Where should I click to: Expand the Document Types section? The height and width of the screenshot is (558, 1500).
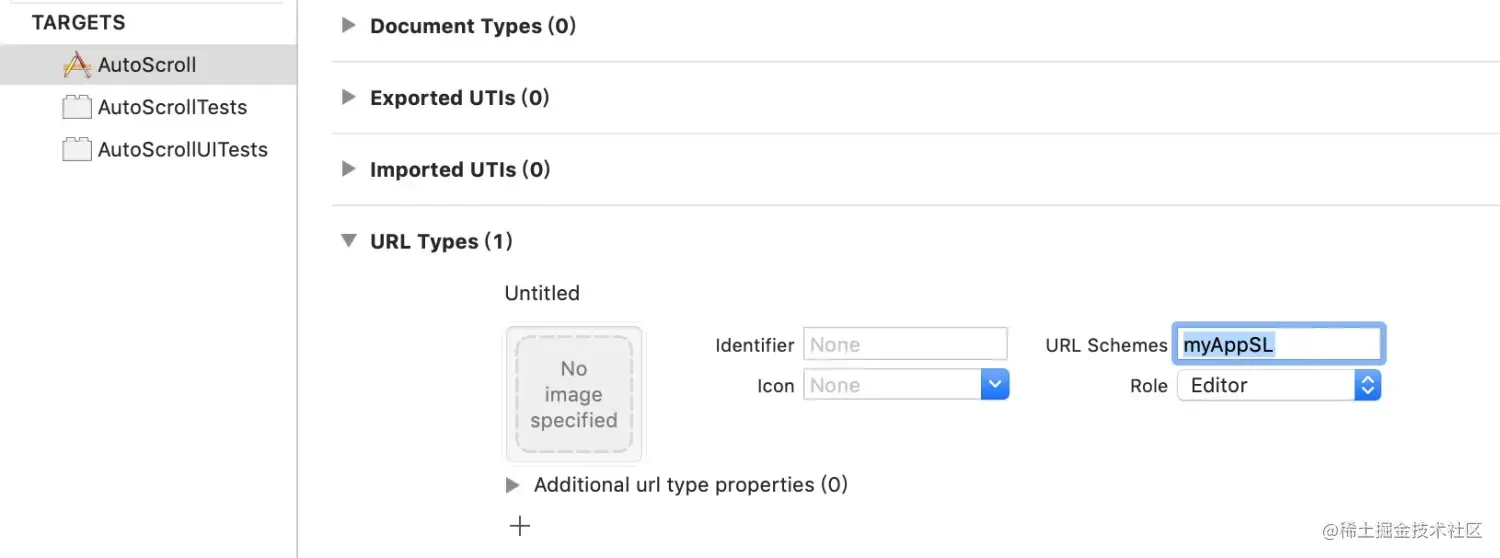[x=348, y=25]
